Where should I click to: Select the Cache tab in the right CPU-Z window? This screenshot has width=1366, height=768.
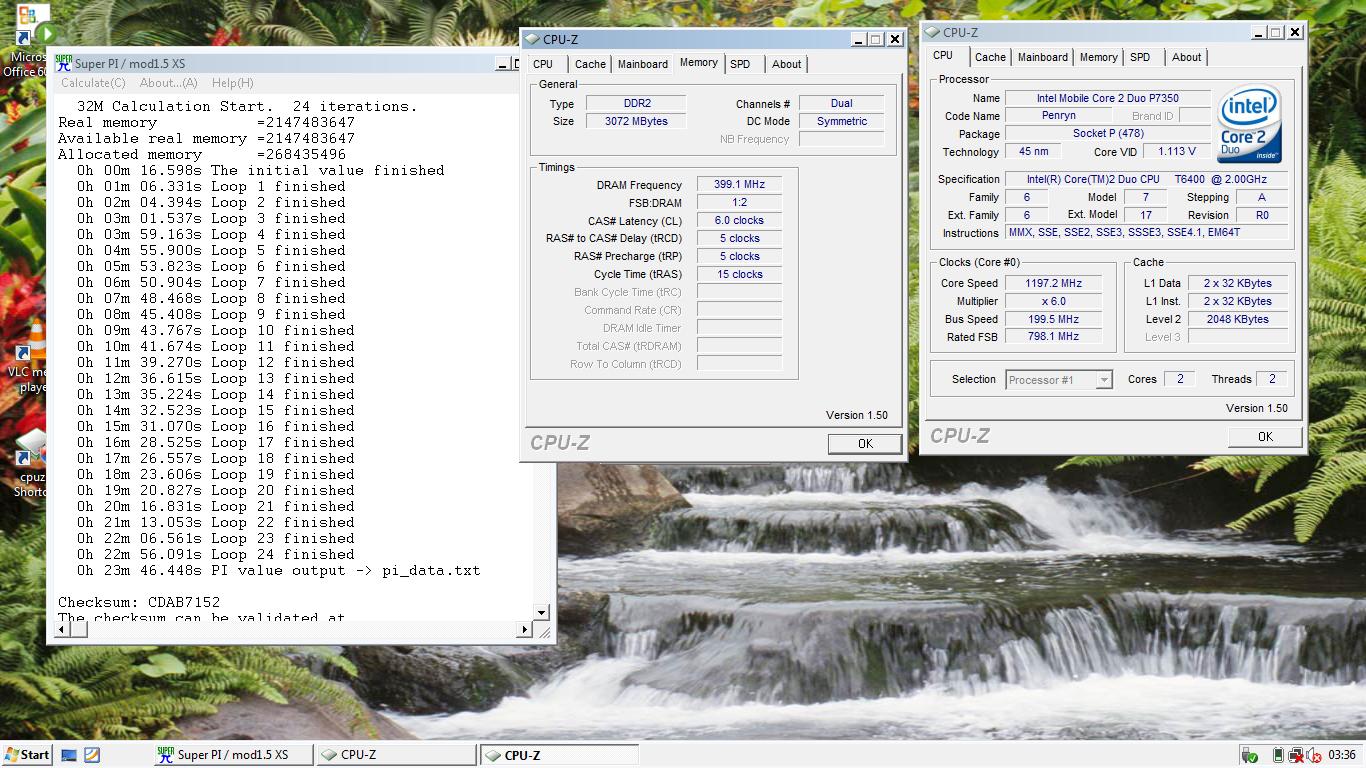tap(990, 57)
